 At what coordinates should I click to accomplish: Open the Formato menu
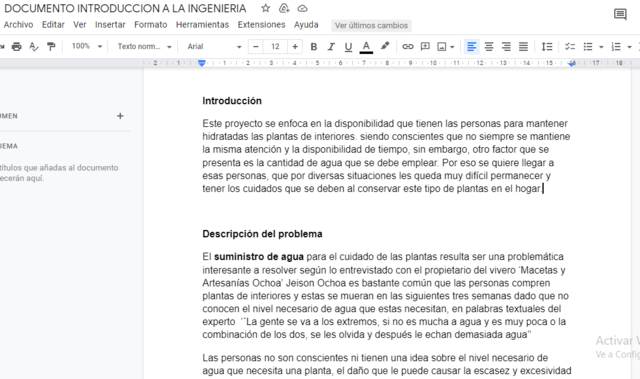click(151, 24)
